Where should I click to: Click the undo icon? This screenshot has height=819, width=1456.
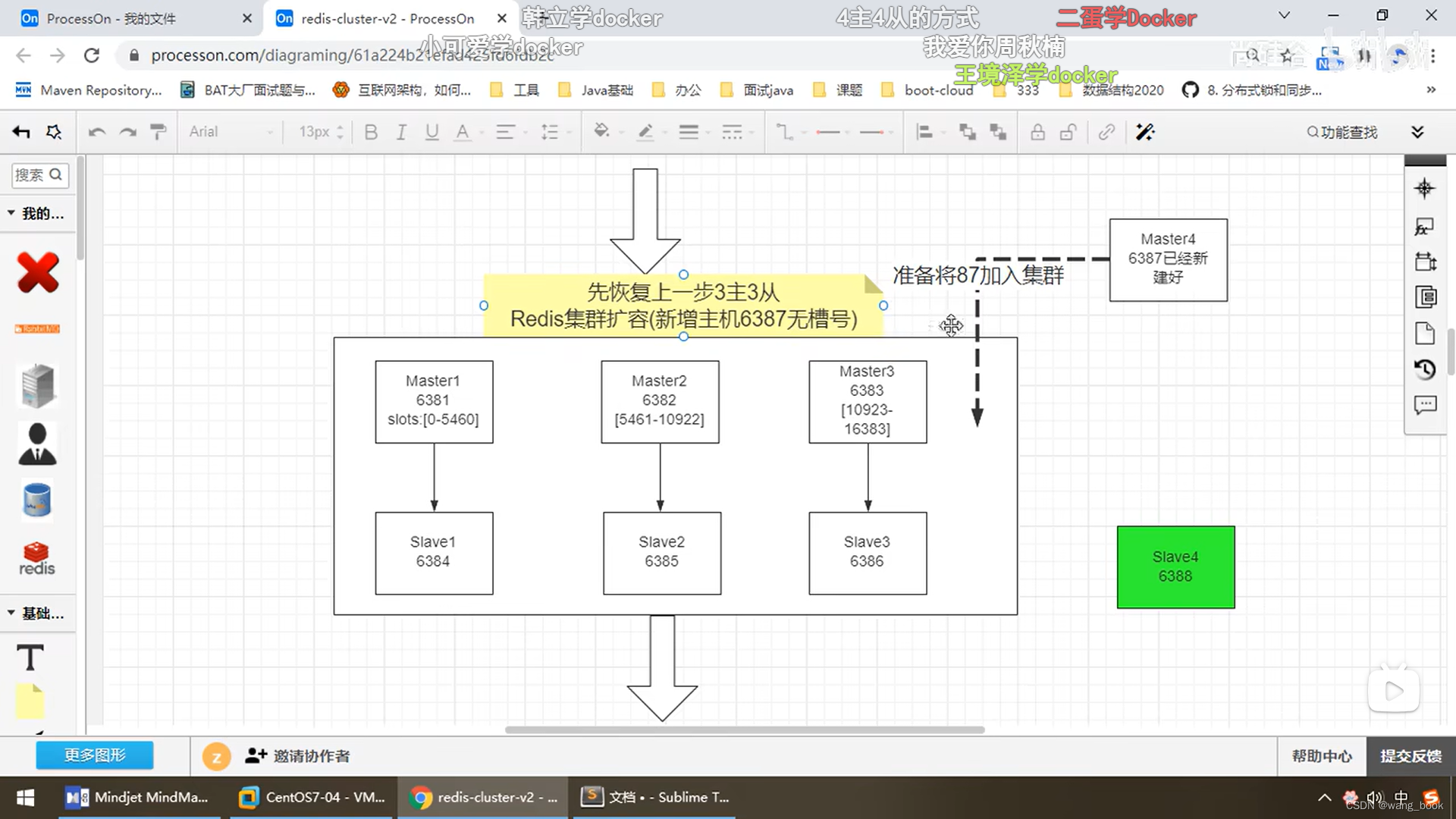[x=97, y=131]
